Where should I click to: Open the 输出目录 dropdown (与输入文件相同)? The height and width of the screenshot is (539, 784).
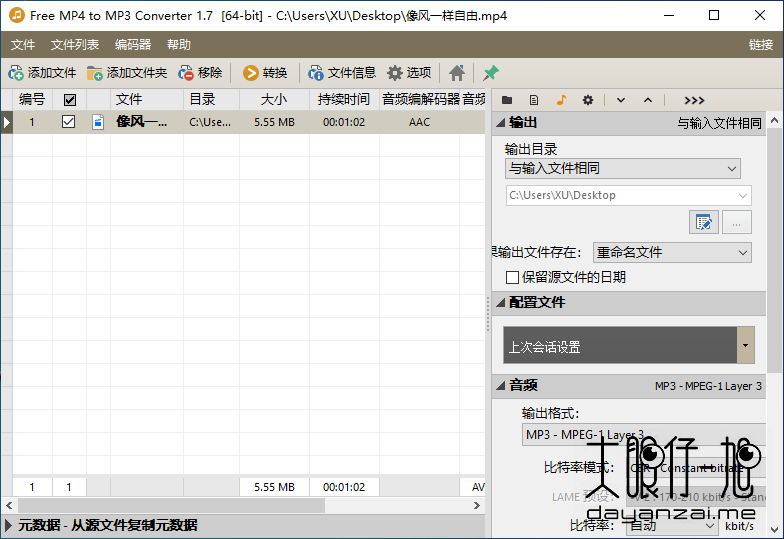[x=622, y=168]
